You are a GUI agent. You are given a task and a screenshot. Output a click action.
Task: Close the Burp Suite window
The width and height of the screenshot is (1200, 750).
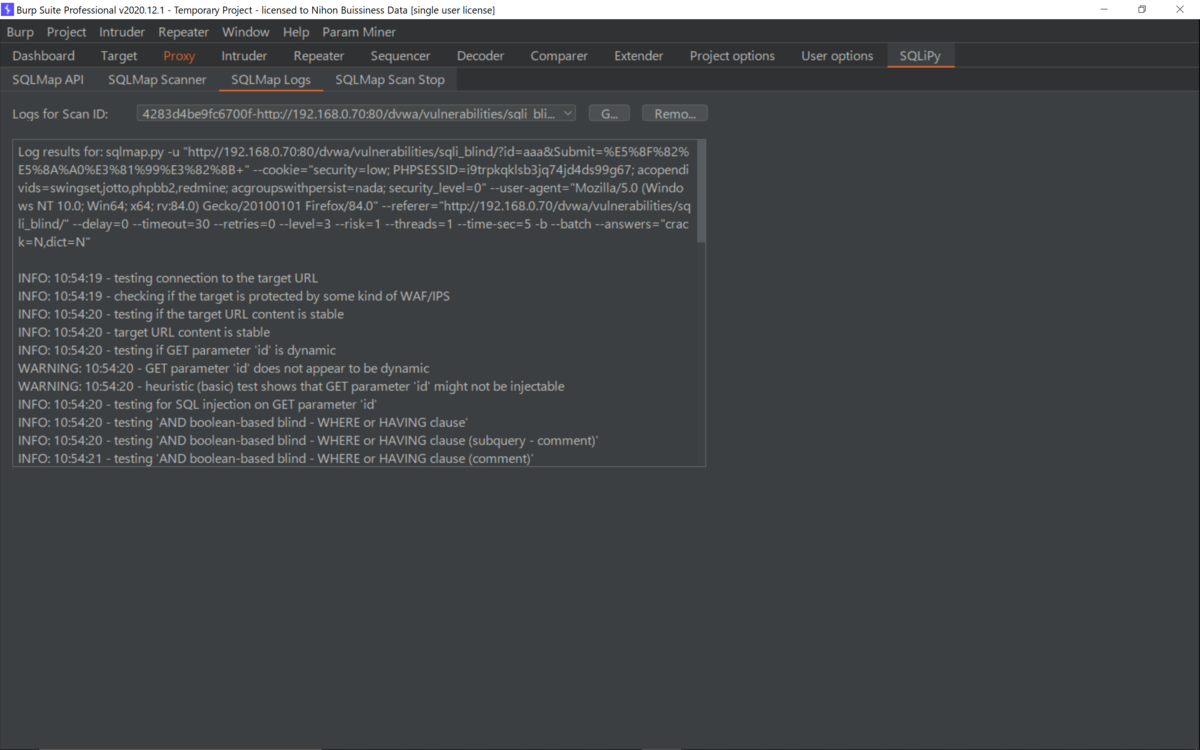coord(1180,9)
